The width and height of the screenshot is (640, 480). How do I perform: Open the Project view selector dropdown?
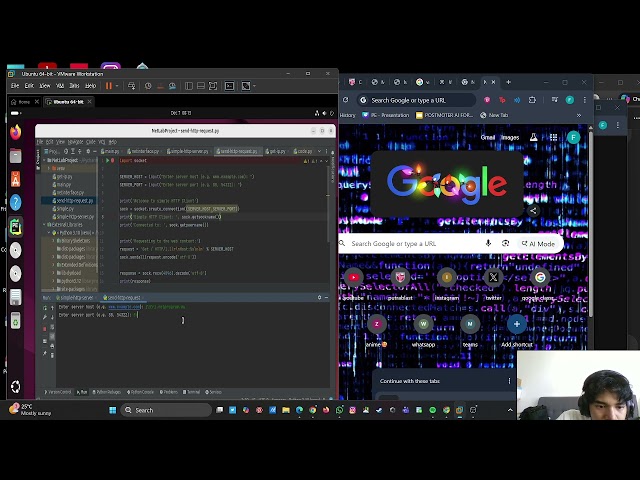coord(55,151)
